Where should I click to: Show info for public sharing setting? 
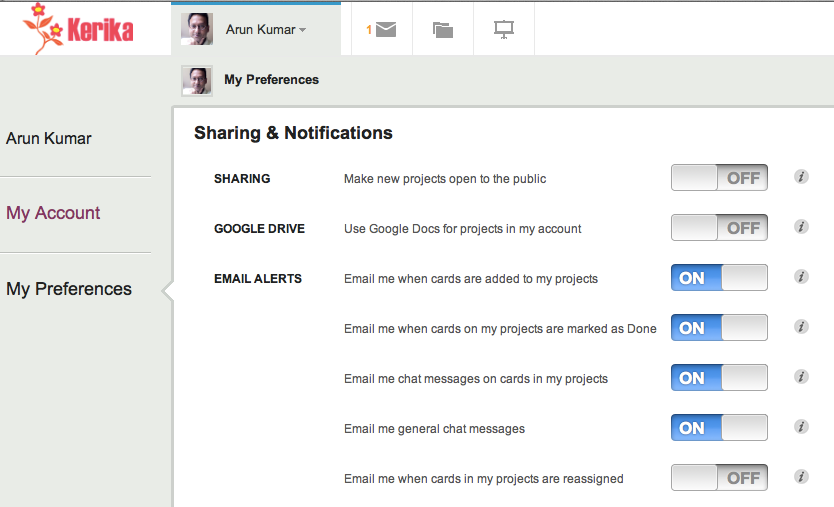click(801, 177)
